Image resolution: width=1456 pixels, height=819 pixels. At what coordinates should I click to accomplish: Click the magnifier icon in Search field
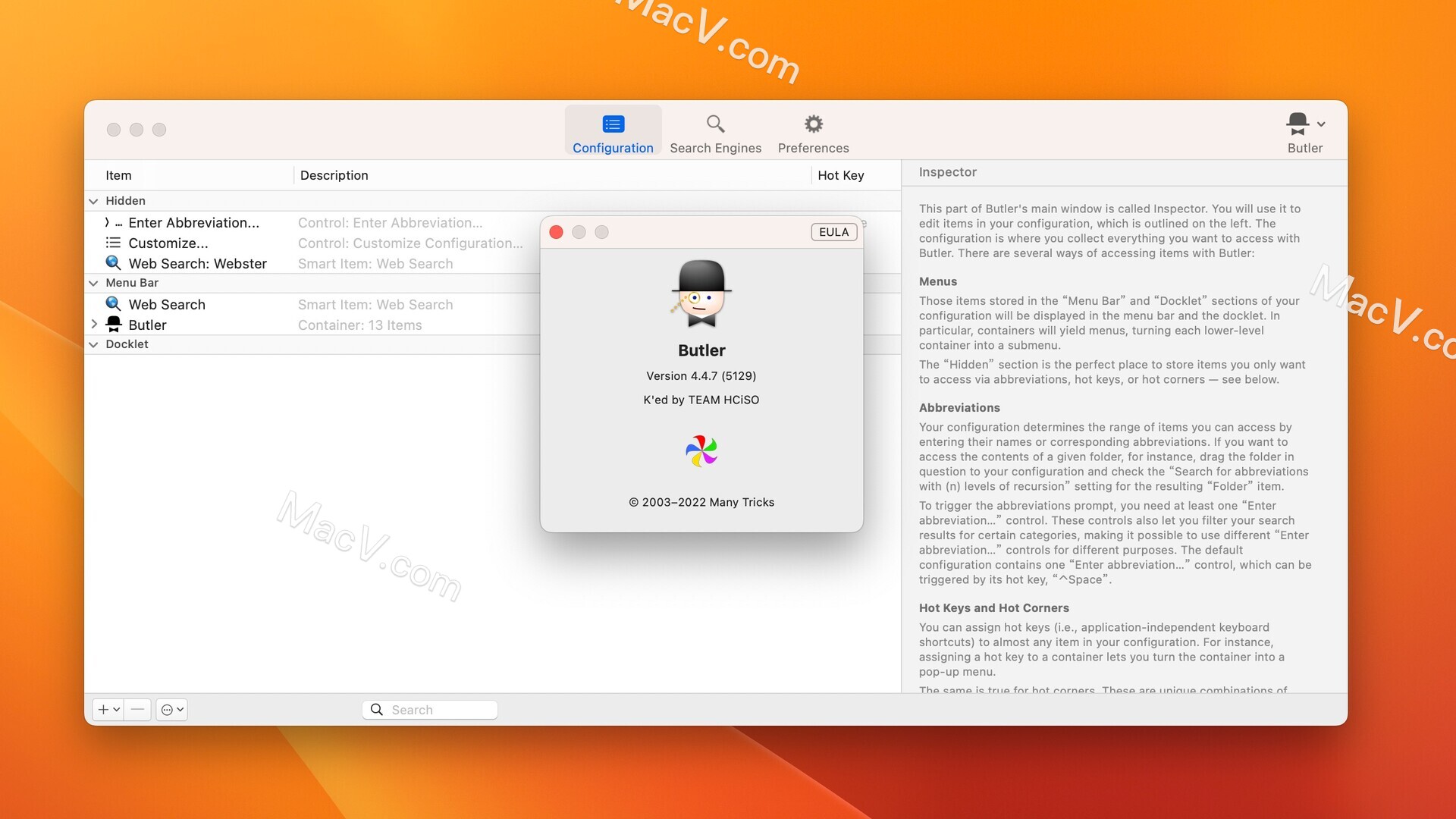tap(376, 709)
